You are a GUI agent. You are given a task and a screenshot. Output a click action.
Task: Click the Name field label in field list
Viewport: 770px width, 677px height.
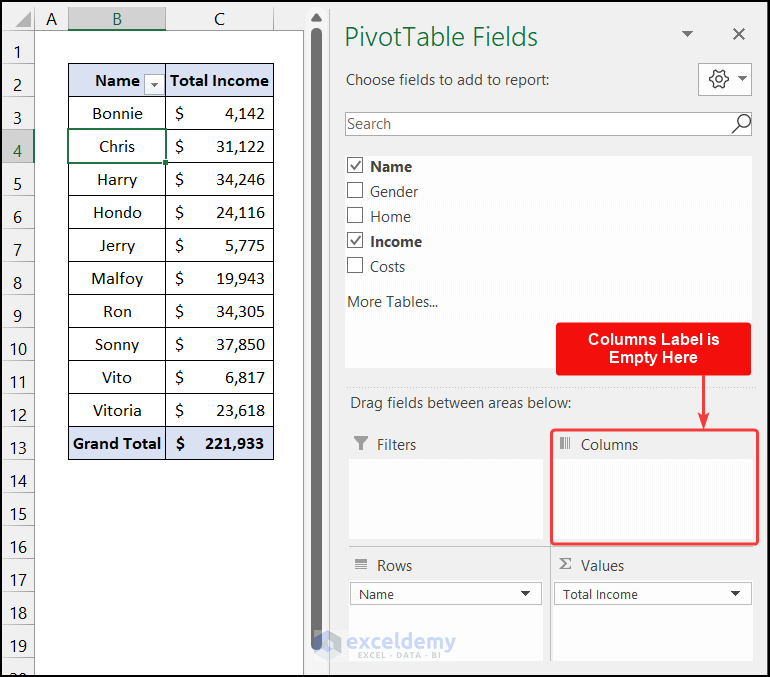click(x=391, y=166)
